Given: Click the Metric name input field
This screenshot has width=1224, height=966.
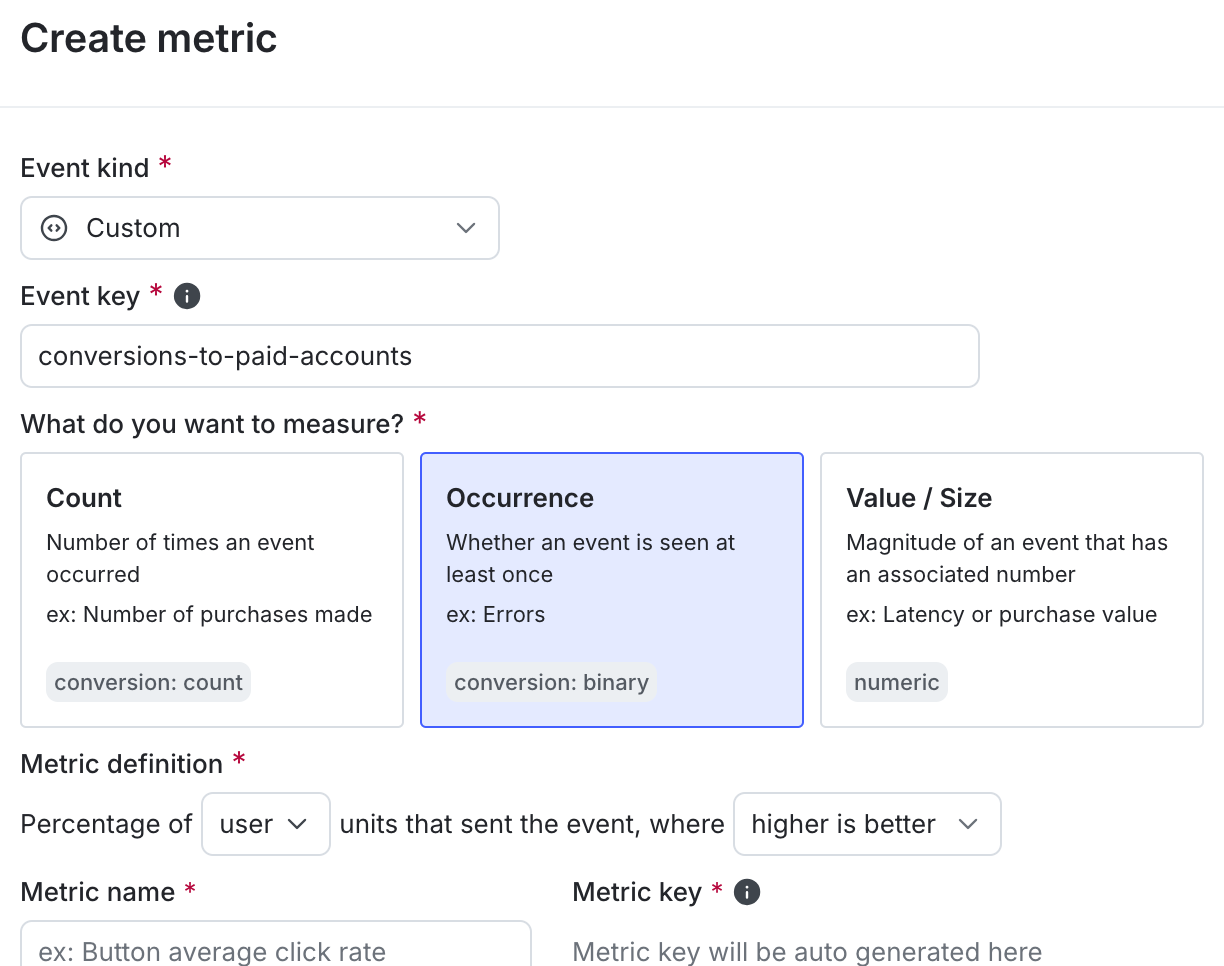Looking at the screenshot, I should coord(275,950).
